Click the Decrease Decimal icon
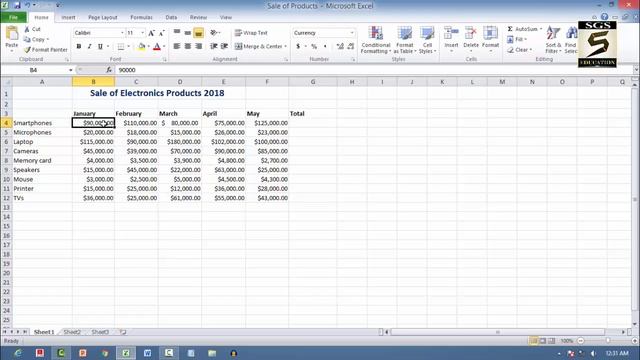 [x=351, y=47]
